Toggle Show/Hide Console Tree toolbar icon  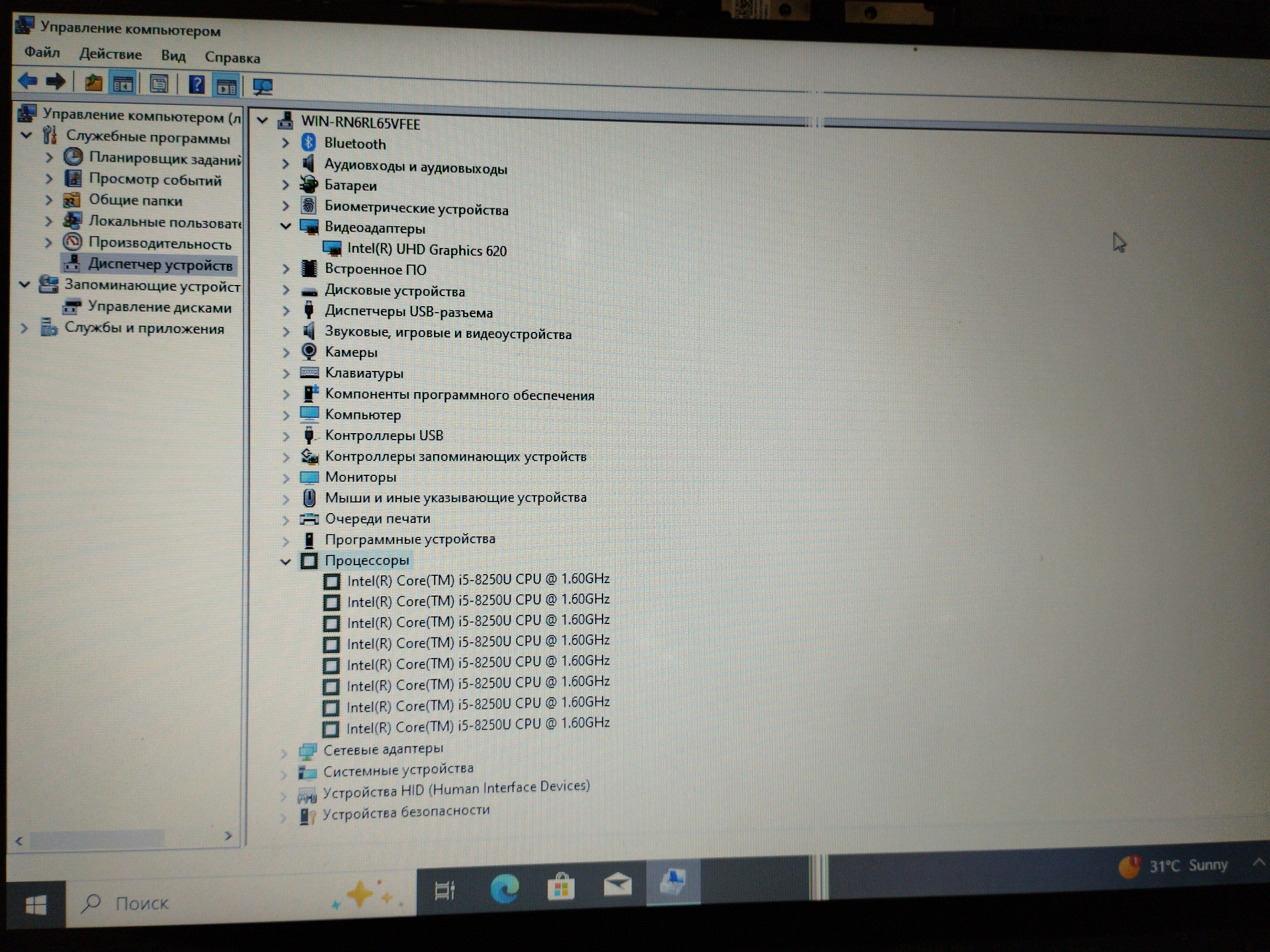pos(123,84)
